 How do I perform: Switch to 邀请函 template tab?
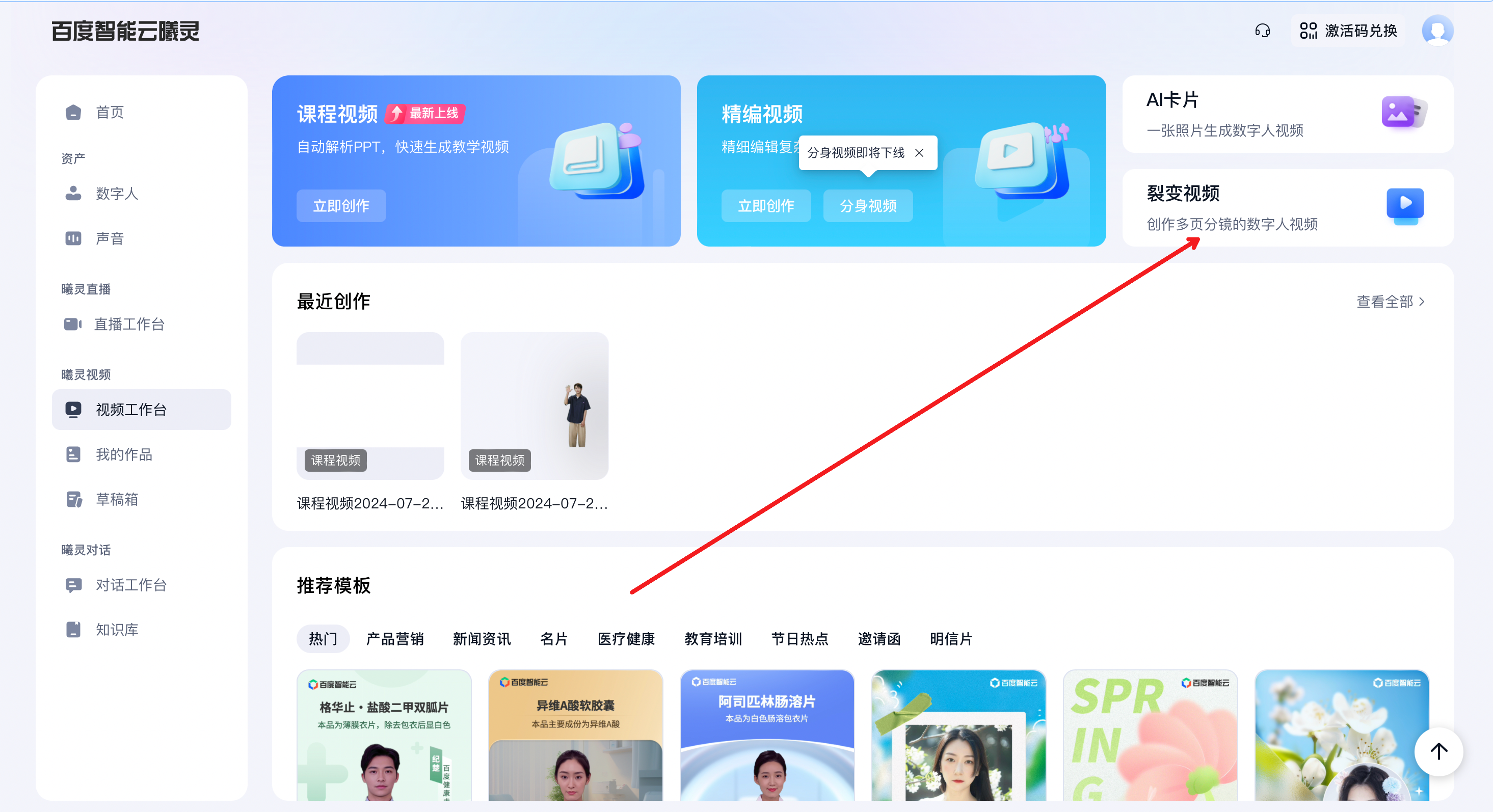pos(879,639)
